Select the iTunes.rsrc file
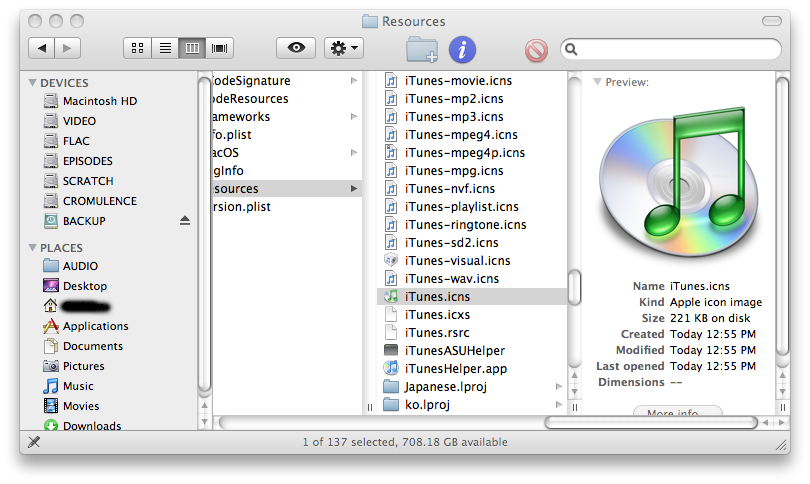Image resolution: width=810 pixels, height=484 pixels. (x=472, y=333)
